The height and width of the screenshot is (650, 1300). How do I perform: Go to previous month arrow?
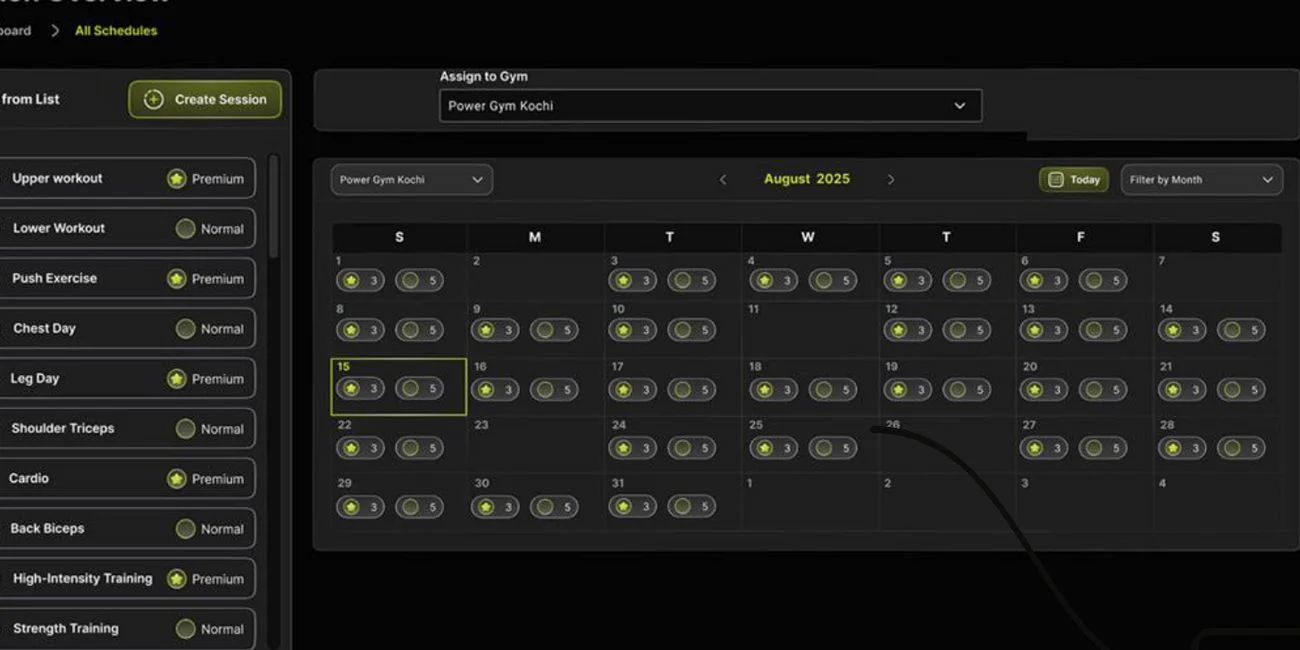point(723,180)
